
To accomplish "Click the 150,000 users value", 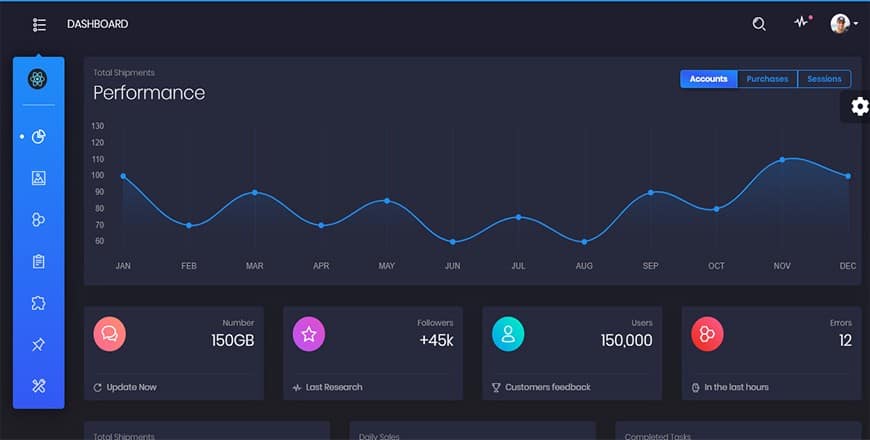I will pos(626,341).
